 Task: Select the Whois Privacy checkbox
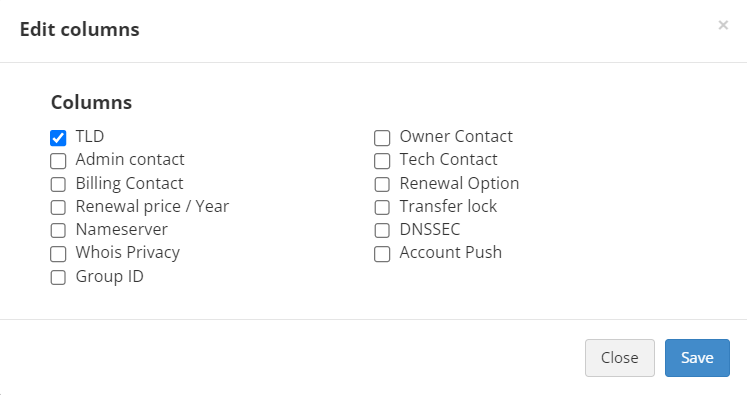(x=58, y=254)
